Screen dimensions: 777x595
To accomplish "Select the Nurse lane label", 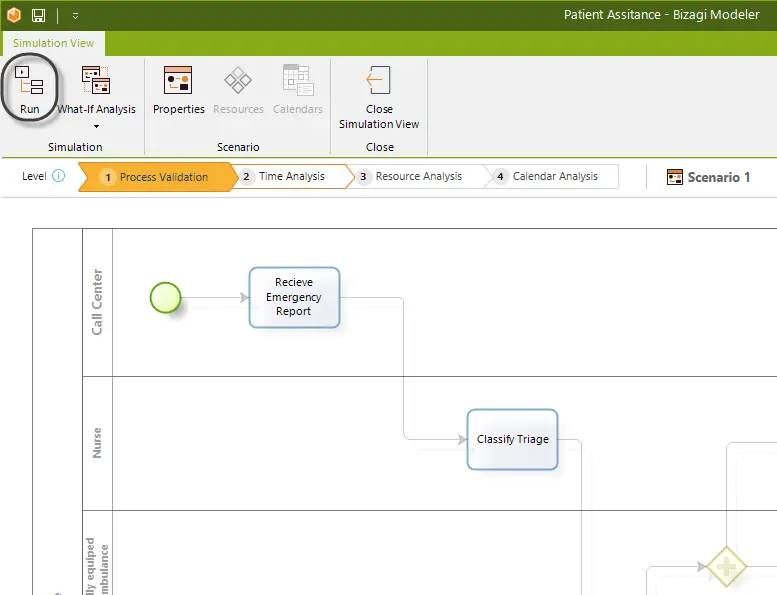I will coord(97,443).
